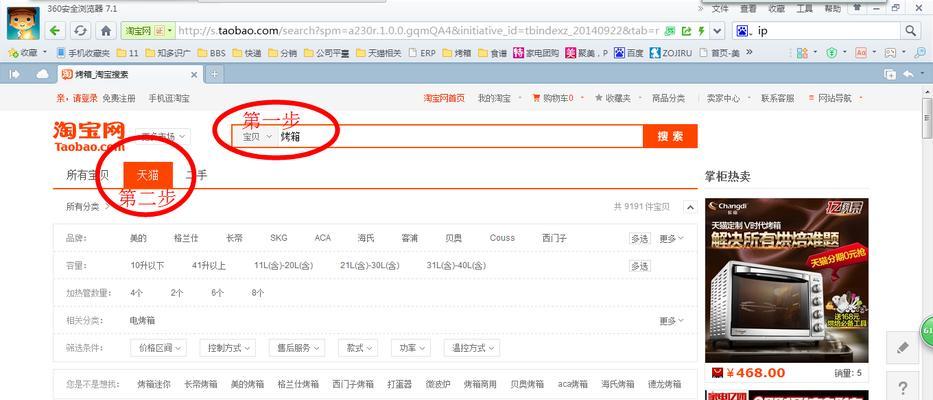Image resolution: width=933 pixels, height=400 pixels.
Task: Open the 售后服务 filter dropdown
Action: pos(296,348)
